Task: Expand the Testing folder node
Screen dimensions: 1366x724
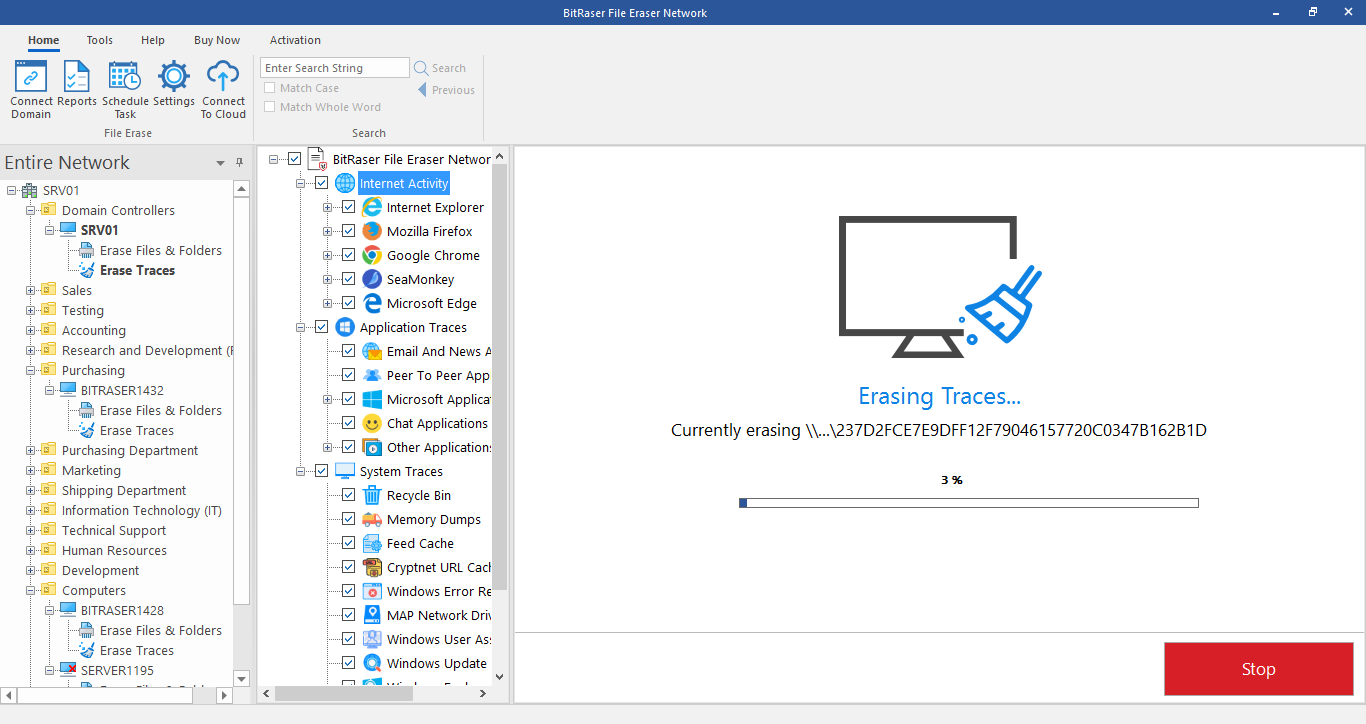Action: coord(30,310)
